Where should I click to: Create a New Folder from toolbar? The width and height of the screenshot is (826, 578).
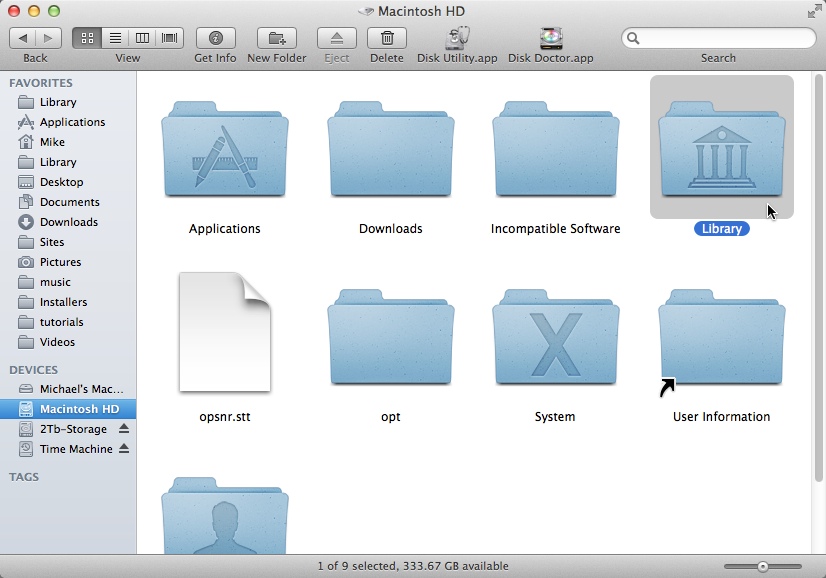click(277, 38)
